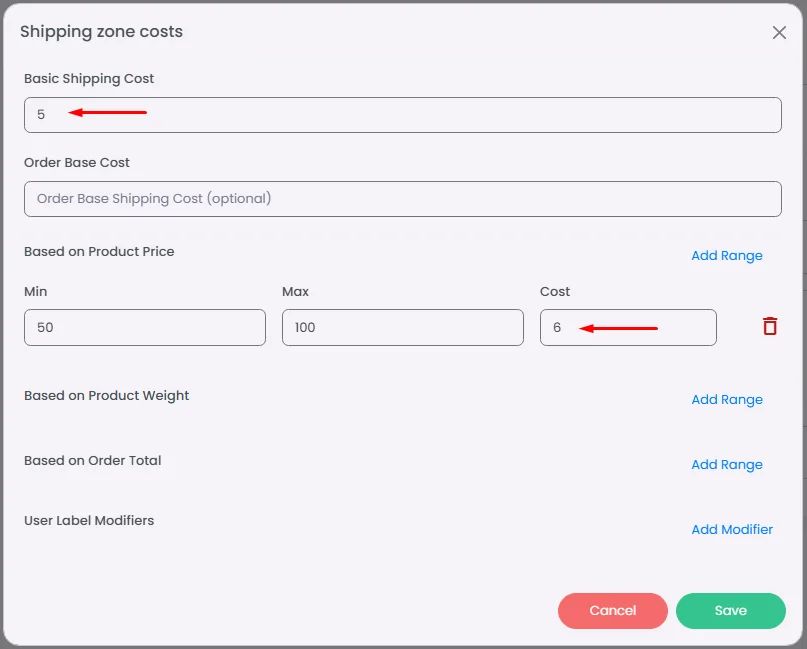Cancel the shipping cost changes
807x649 pixels.
(612, 610)
